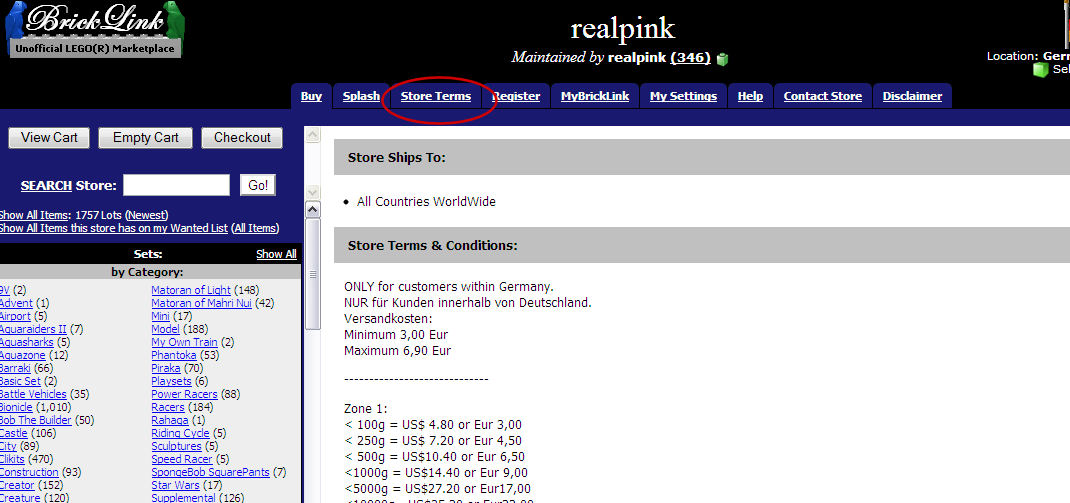This screenshot has width=1070, height=503.
Task: Open the My Own Train category
Action: pos(184,342)
